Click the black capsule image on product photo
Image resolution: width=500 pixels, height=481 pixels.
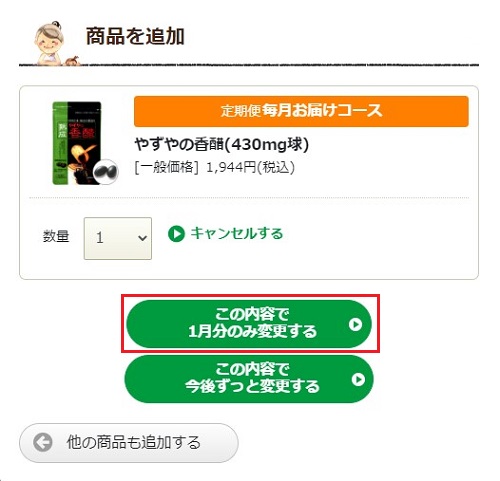coord(106,172)
